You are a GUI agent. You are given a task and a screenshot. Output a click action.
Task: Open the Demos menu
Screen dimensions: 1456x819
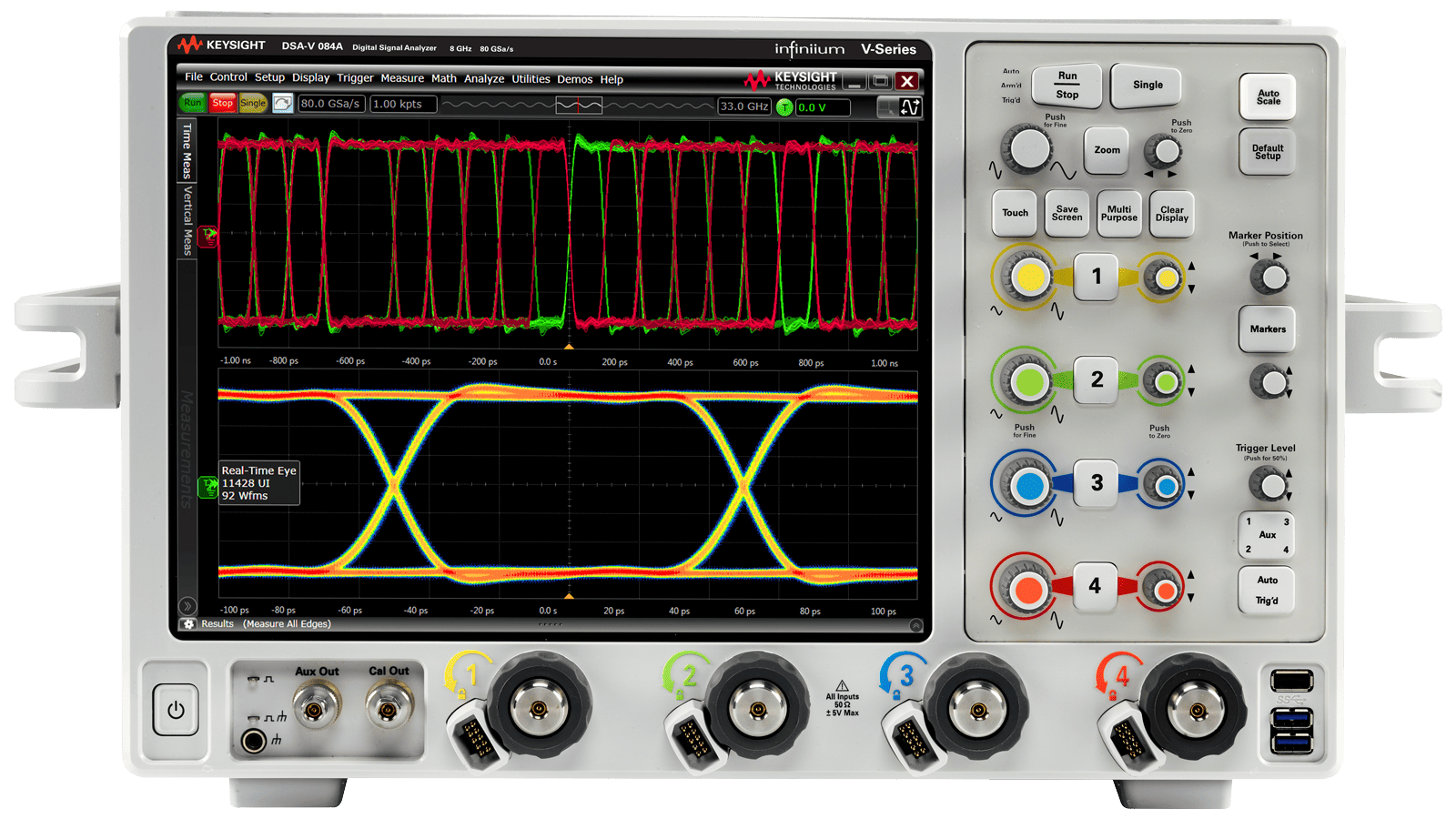[x=575, y=80]
